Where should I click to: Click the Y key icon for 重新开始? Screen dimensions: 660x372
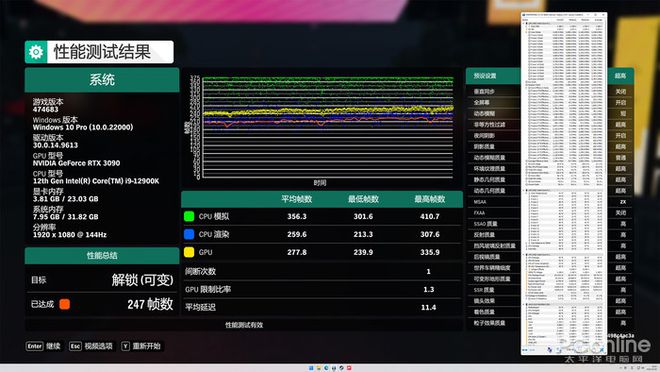click(x=125, y=346)
